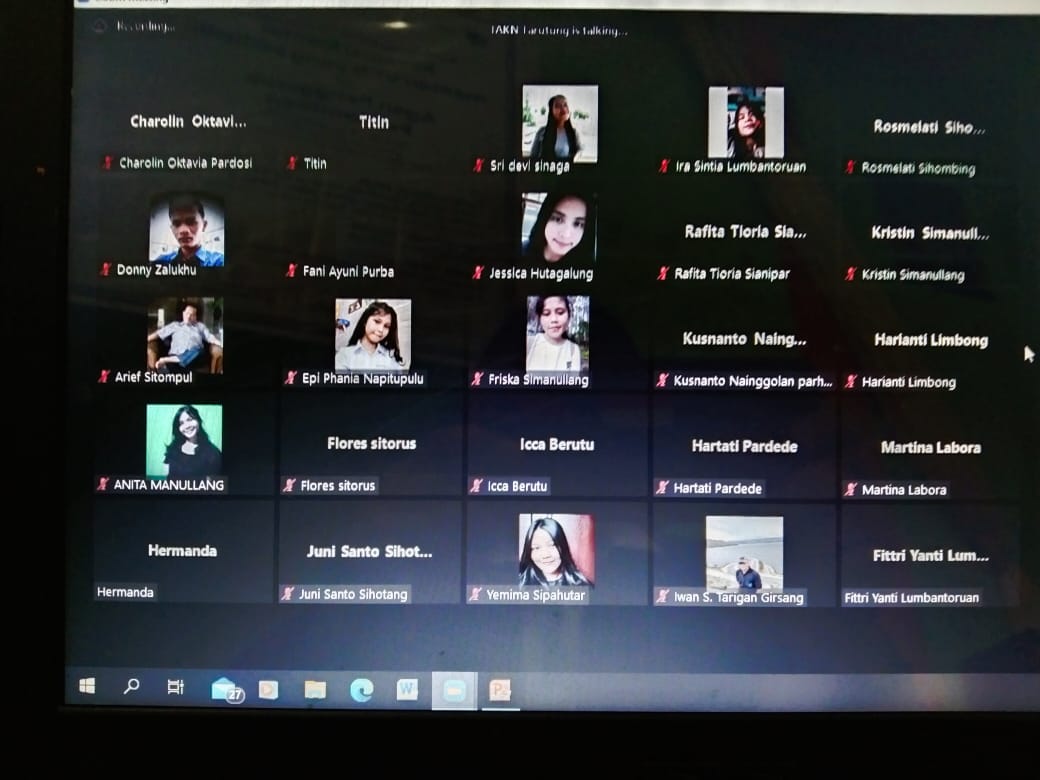Click the large 'Rafita Tioria Sia...' tile name
Viewport: 1040px width, 780px height.
click(x=746, y=231)
